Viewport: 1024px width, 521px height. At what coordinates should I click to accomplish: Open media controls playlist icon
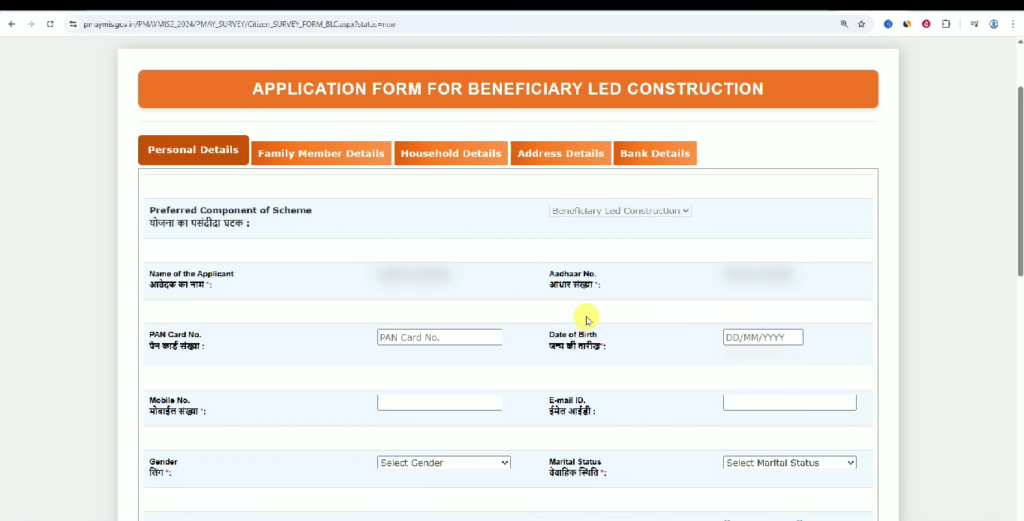[974, 24]
